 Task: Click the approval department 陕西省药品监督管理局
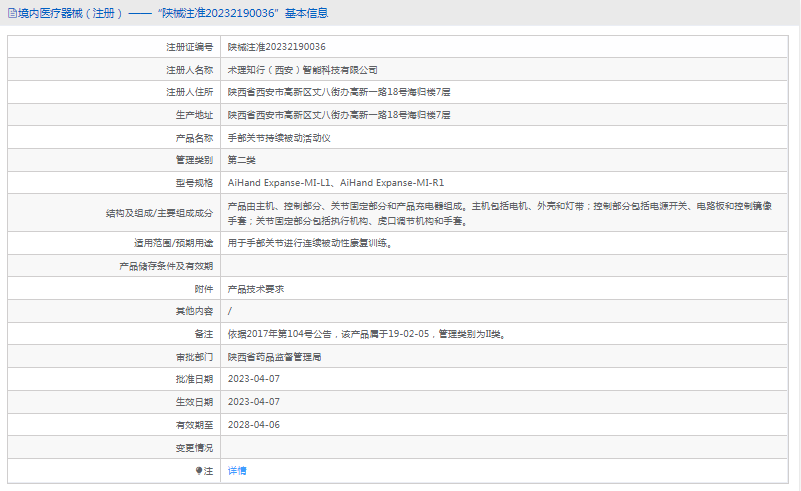pyautogui.click(x=274, y=357)
